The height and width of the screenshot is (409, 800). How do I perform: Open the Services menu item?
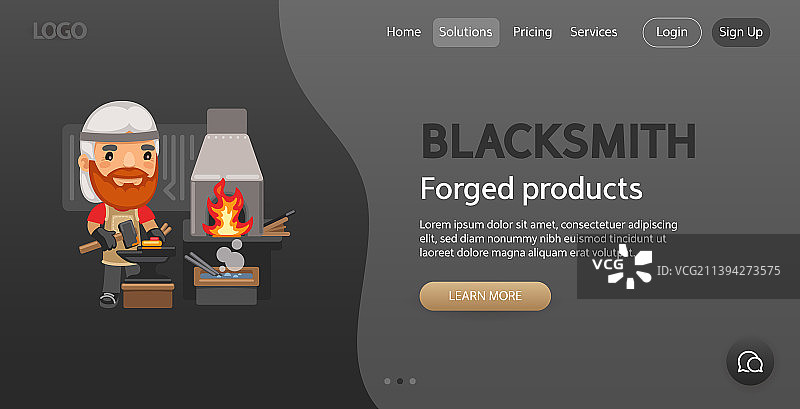coord(593,32)
